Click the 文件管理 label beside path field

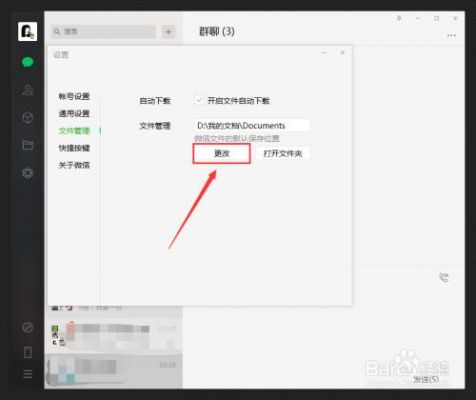(x=155, y=126)
